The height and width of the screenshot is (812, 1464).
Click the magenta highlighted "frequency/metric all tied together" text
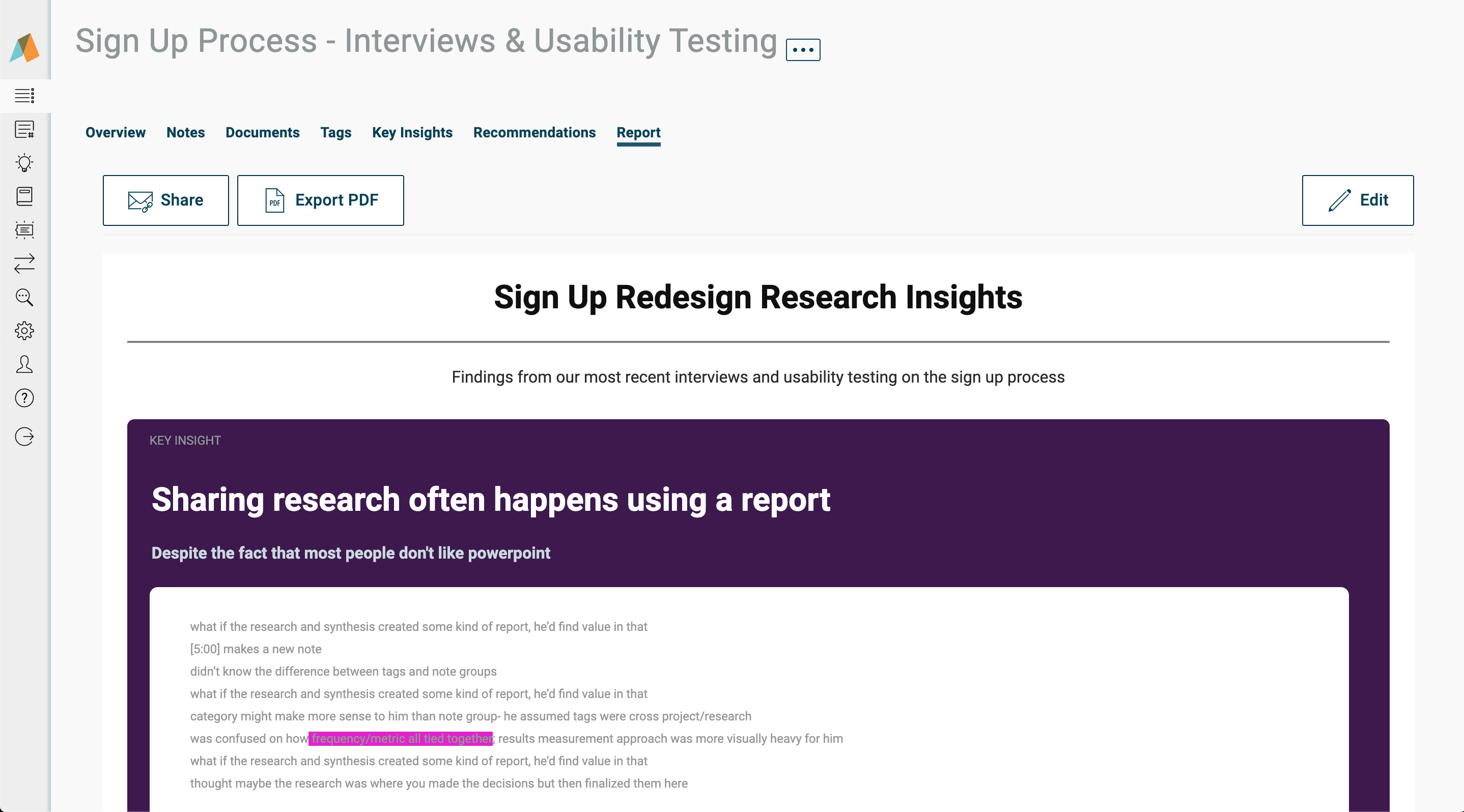click(x=401, y=739)
